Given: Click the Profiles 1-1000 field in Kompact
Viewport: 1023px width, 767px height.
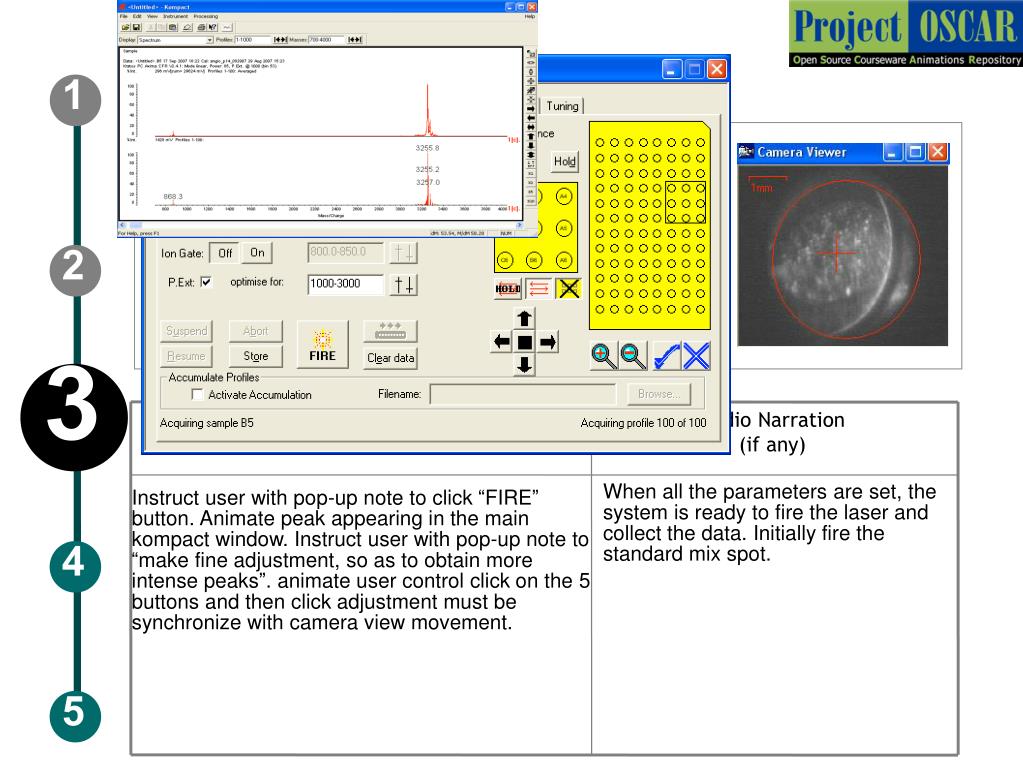Looking at the screenshot, I should point(252,40).
